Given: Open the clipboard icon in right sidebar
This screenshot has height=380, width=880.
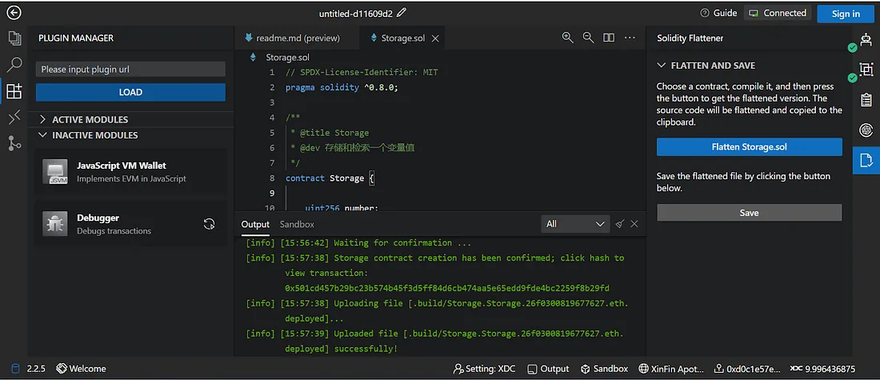Looking at the screenshot, I should (x=866, y=100).
